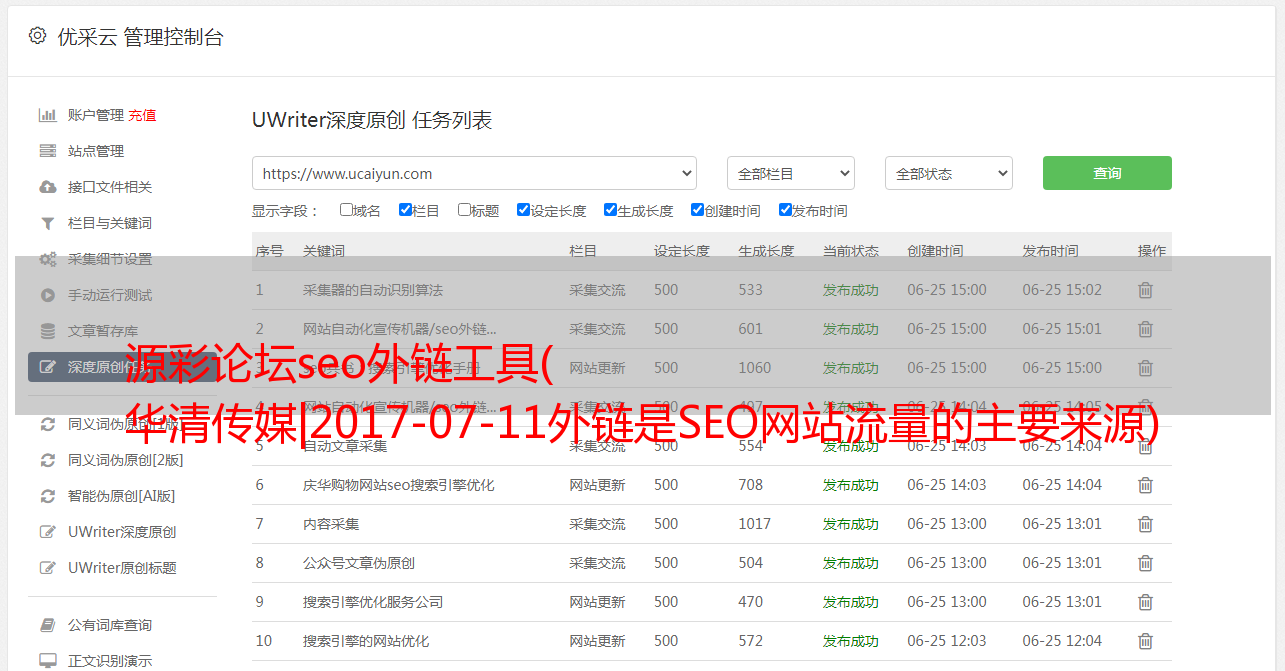Click publish time 06-25 12:04
The height and width of the screenshot is (671, 1285).
pos(1062,641)
